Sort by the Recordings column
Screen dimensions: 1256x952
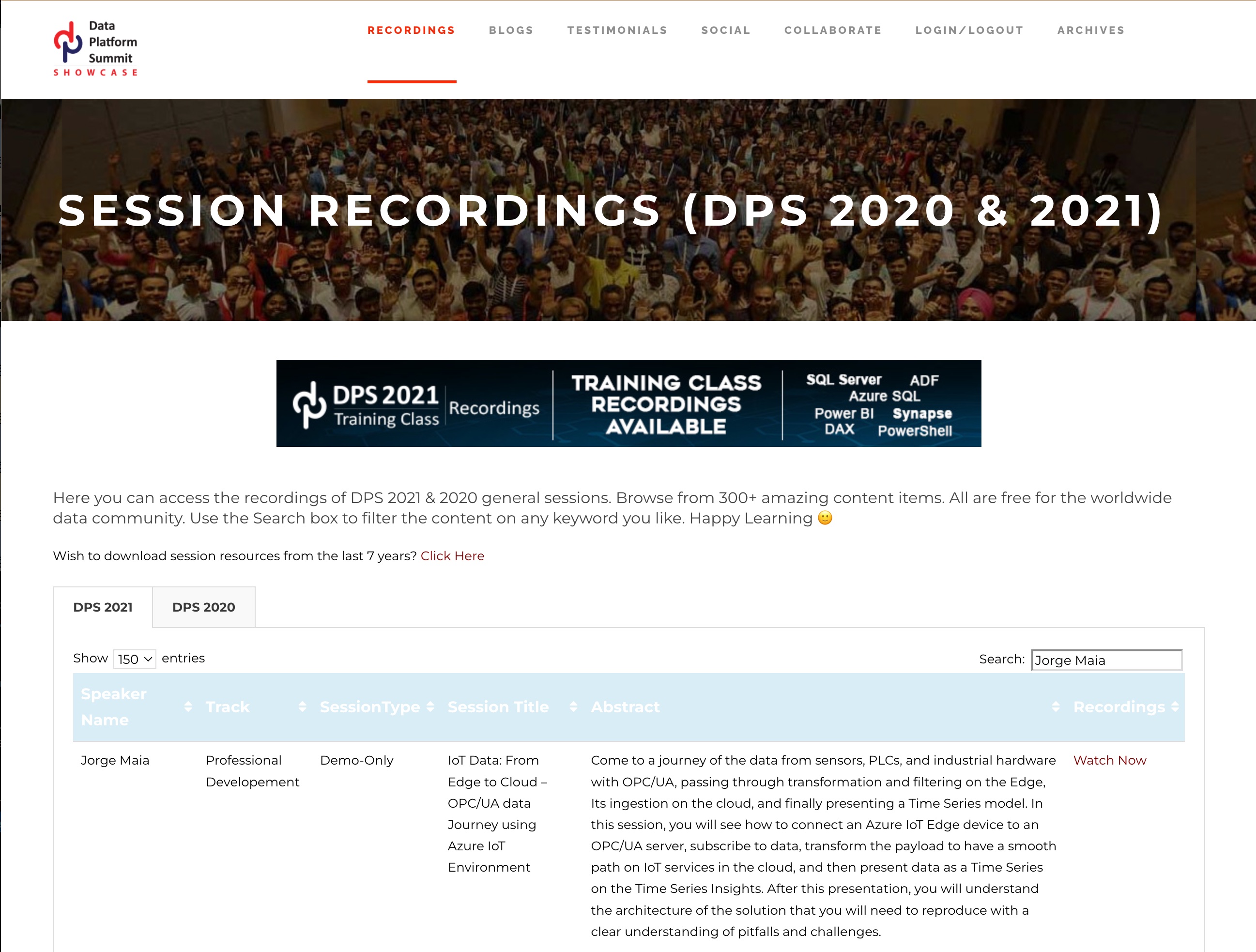(x=1125, y=707)
